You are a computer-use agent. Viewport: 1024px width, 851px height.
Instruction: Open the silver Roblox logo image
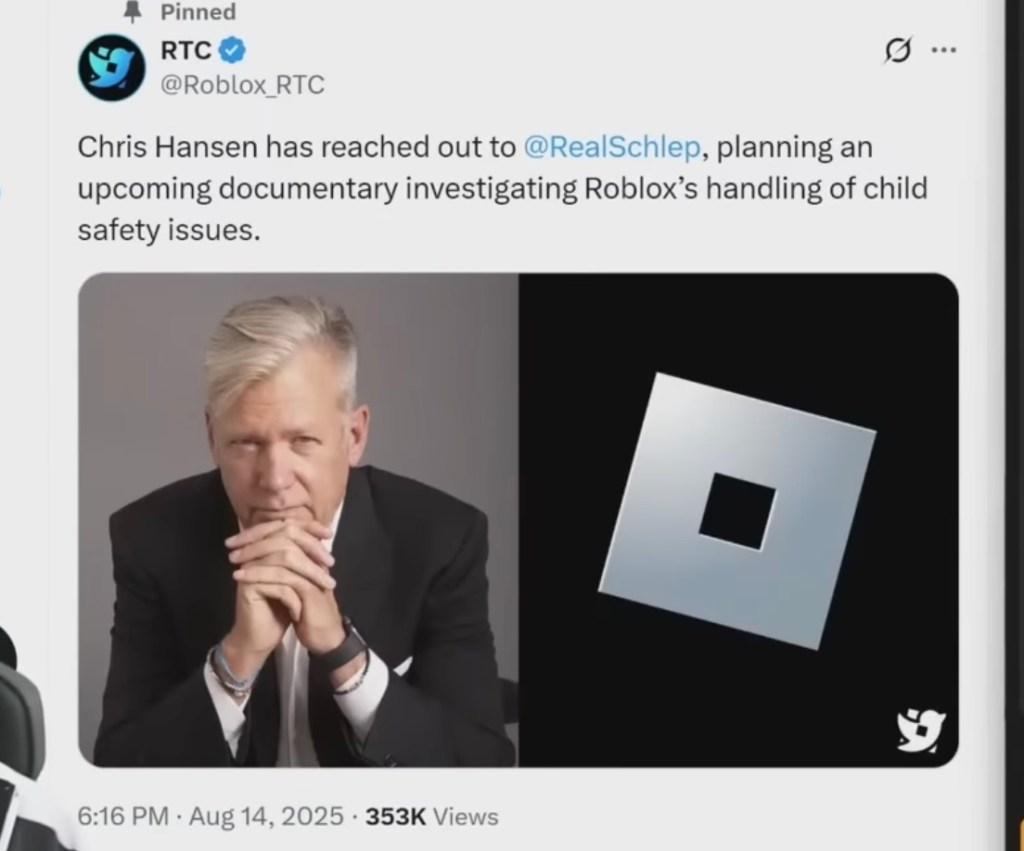tap(739, 520)
